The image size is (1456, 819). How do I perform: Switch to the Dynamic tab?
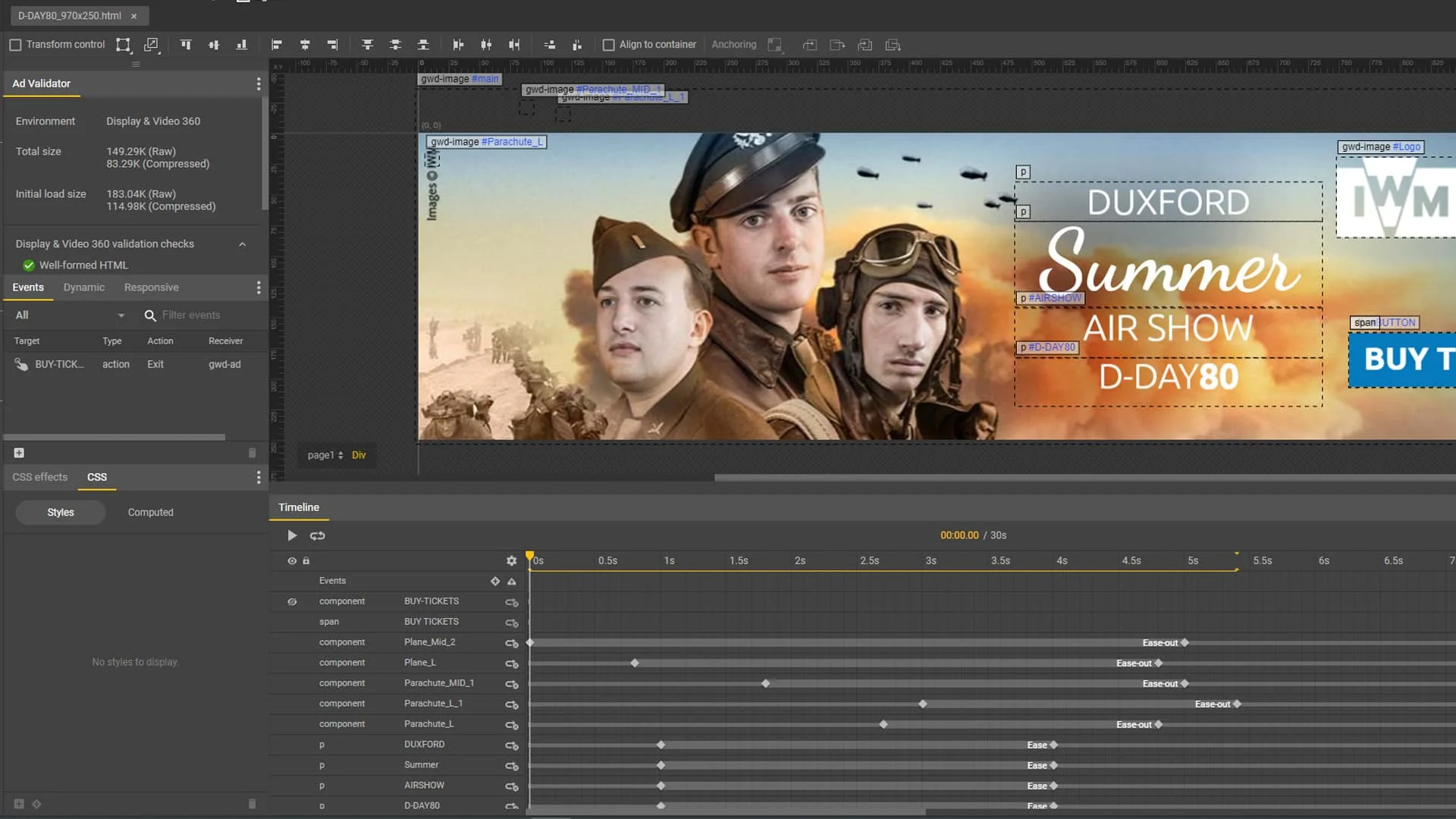coord(84,287)
